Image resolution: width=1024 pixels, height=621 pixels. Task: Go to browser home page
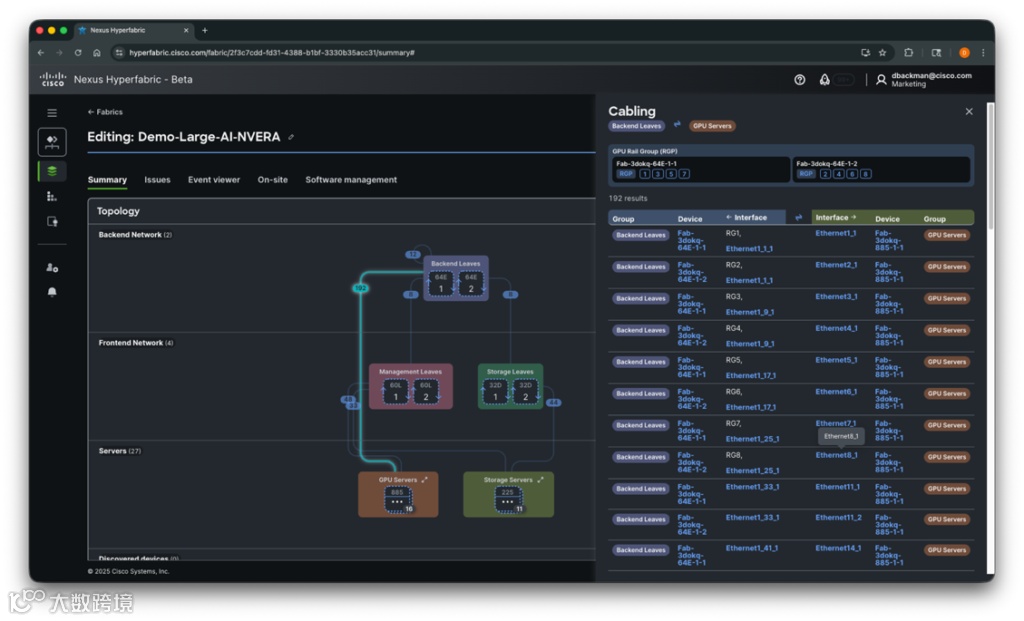point(97,53)
